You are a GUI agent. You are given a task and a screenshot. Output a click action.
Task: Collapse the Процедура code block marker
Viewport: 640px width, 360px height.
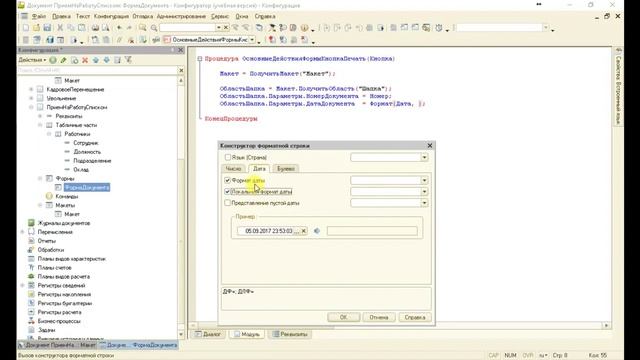click(x=200, y=59)
